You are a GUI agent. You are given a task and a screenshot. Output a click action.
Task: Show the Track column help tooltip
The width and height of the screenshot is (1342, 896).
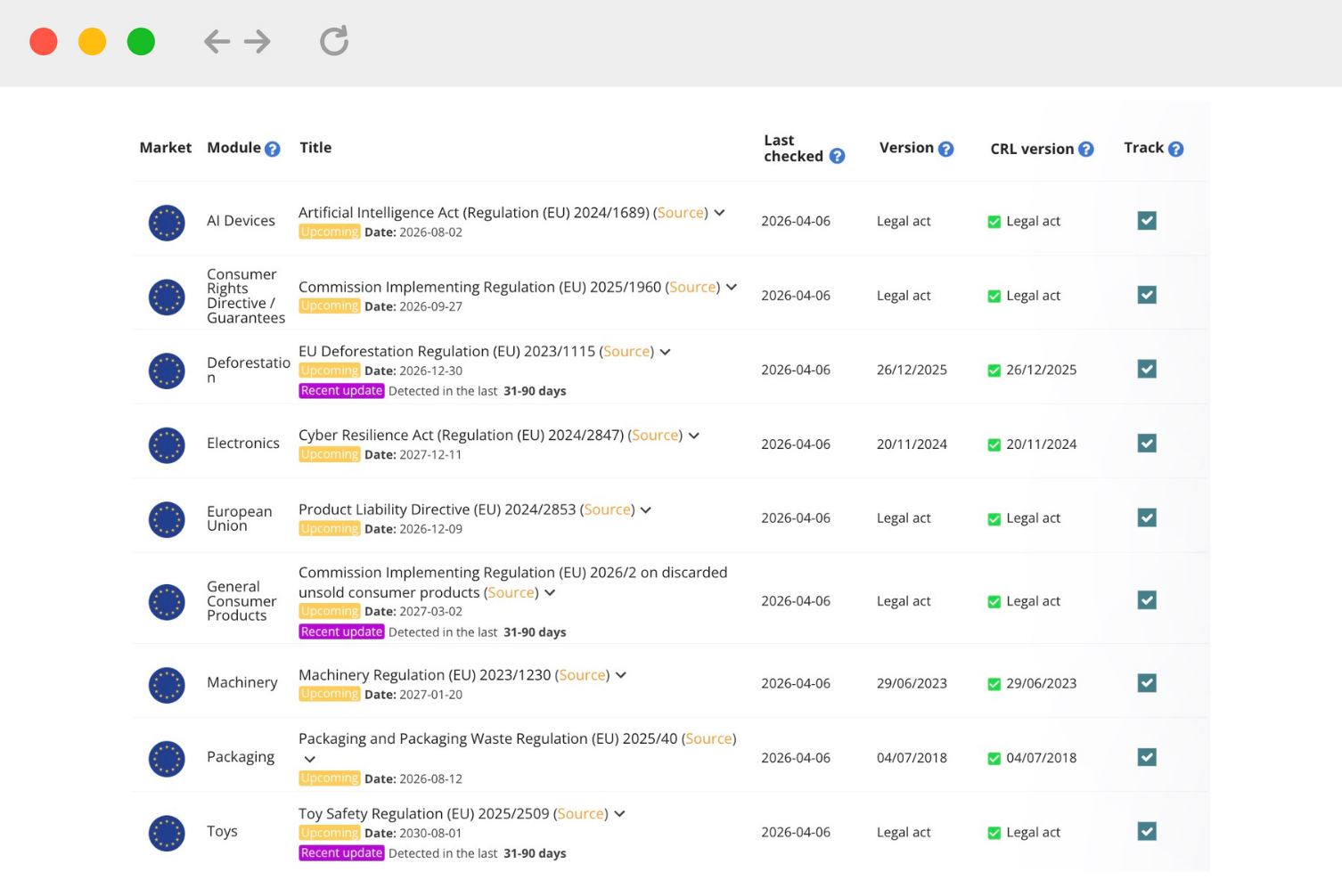(1175, 150)
